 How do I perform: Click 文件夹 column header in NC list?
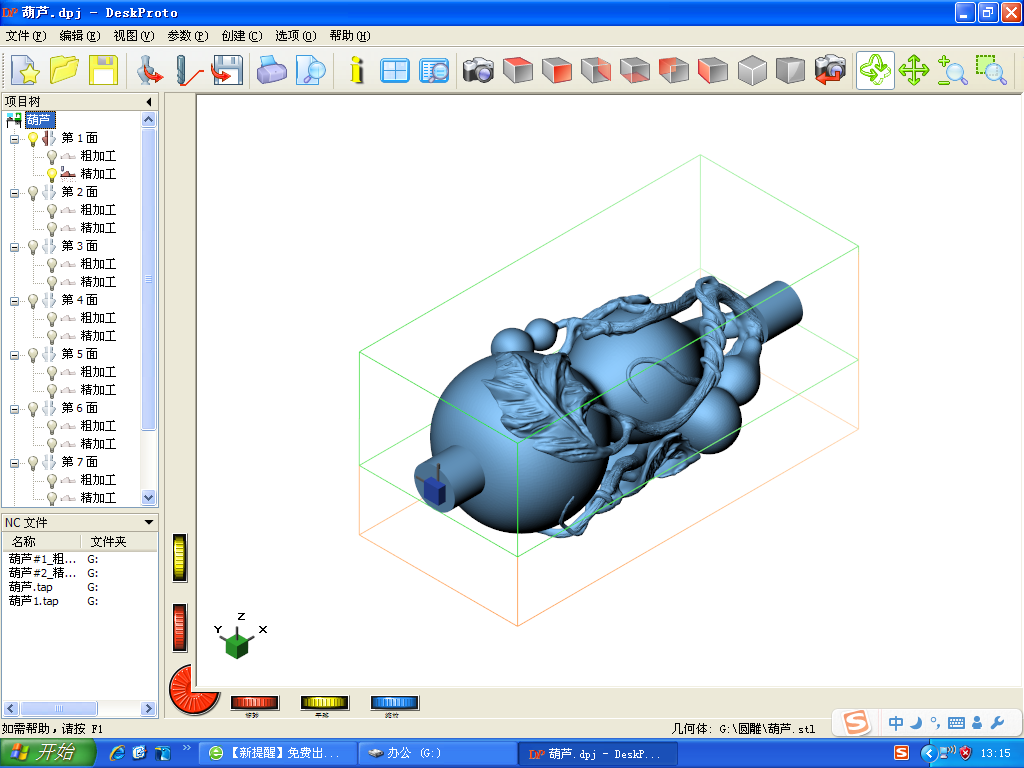pyautogui.click(x=119, y=541)
